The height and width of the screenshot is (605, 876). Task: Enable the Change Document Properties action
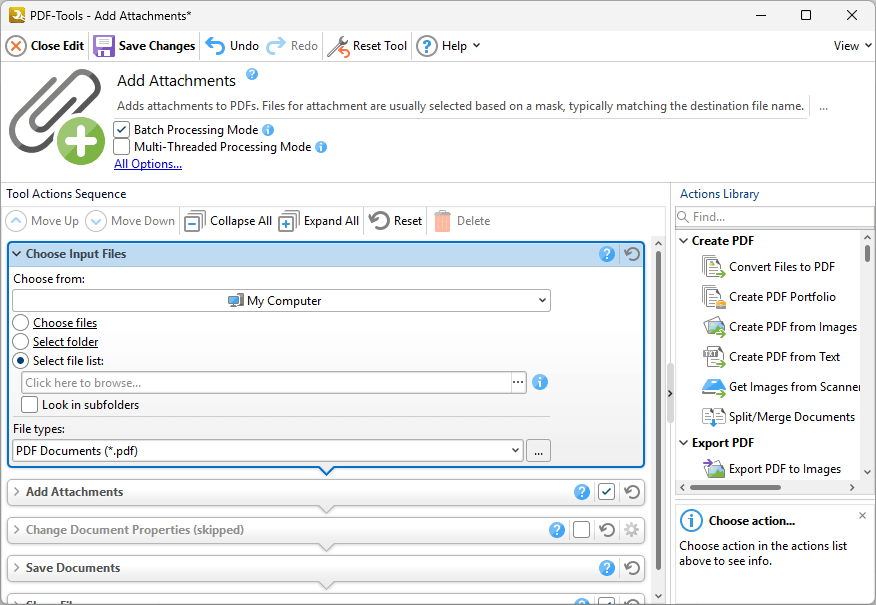pyautogui.click(x=582, y=530)
